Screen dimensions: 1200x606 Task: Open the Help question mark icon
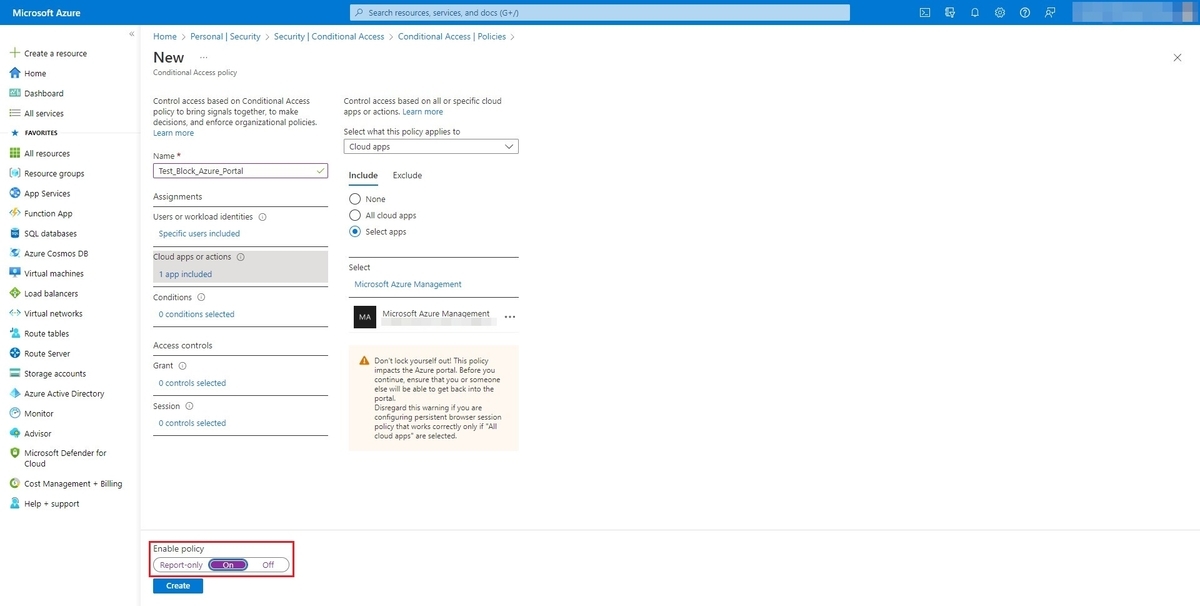click(x=1025, y=12)
